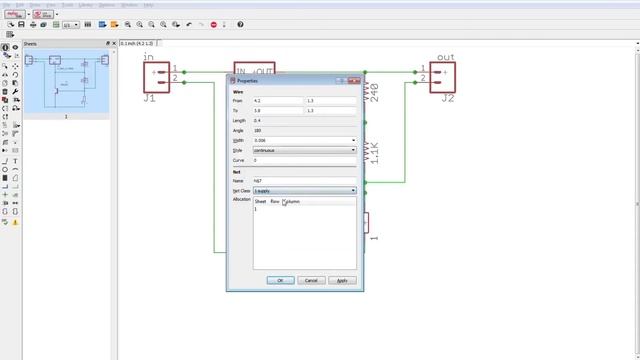640x360 pixels.
Task: Select the Polygon tool
Action: [15, 178]
